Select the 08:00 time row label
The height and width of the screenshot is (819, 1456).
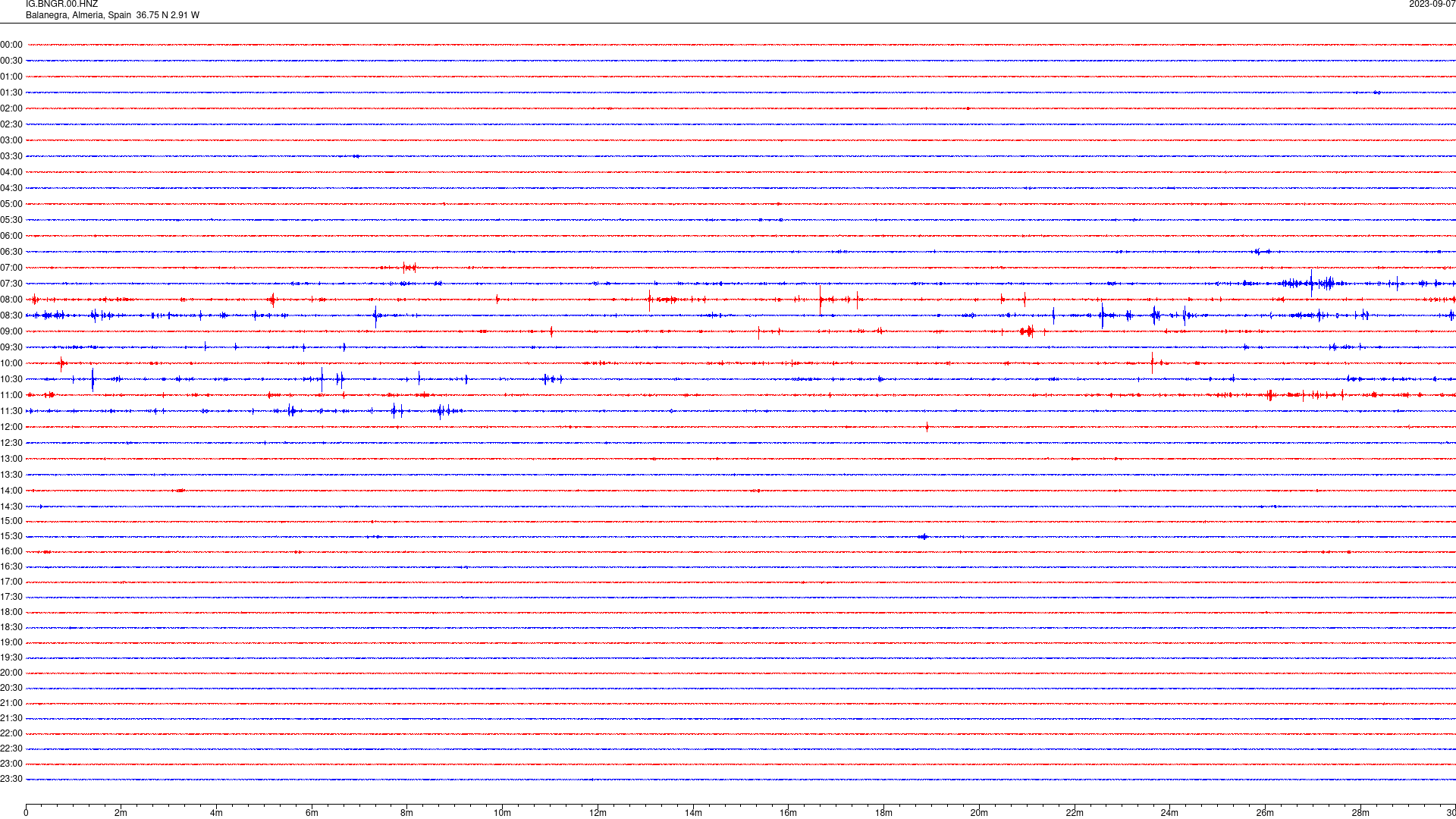tap(11, 300)
